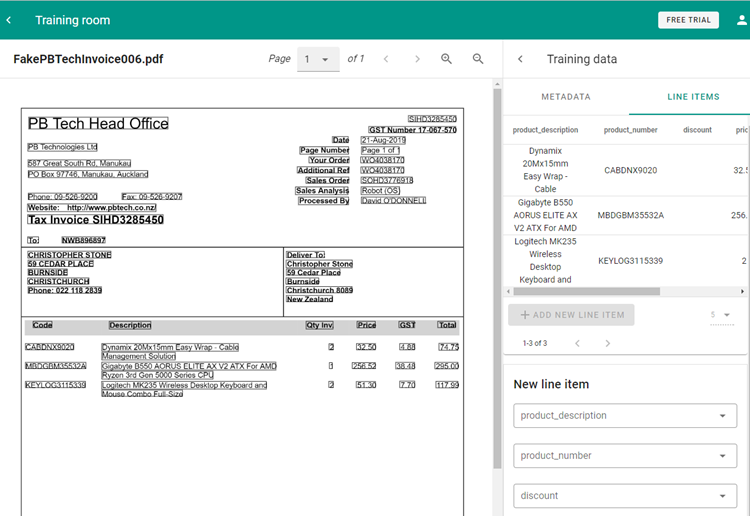Screen dimensions: 750x516
Task: Click the Free Trial button
Action: click(x=688, y=20)
